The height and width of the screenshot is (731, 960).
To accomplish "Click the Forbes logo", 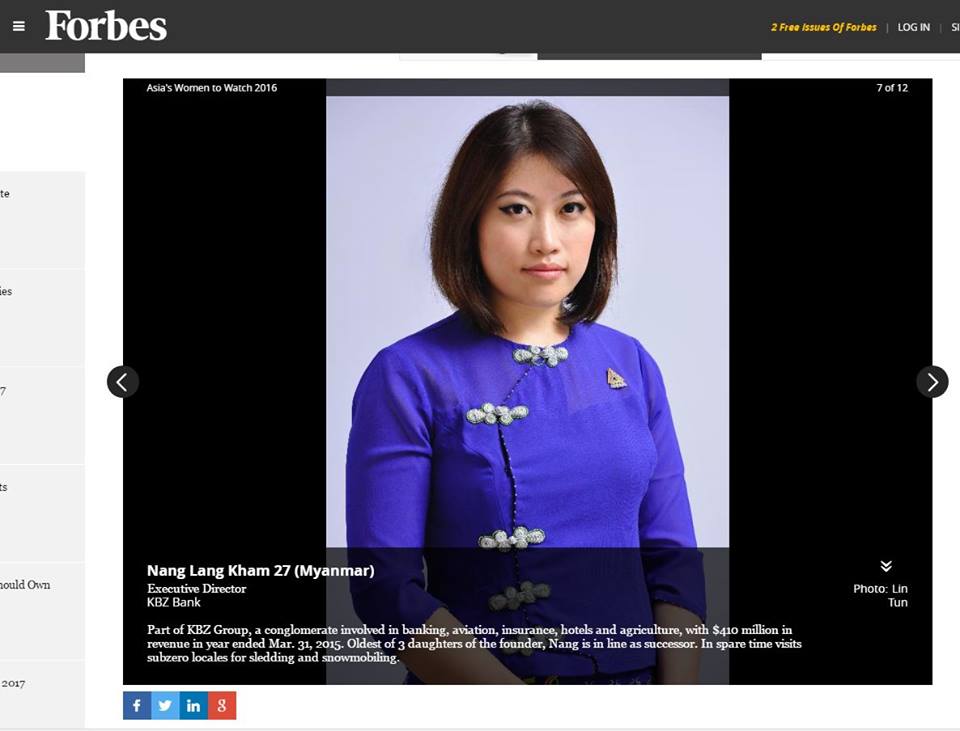I will [x=105, y=26].
